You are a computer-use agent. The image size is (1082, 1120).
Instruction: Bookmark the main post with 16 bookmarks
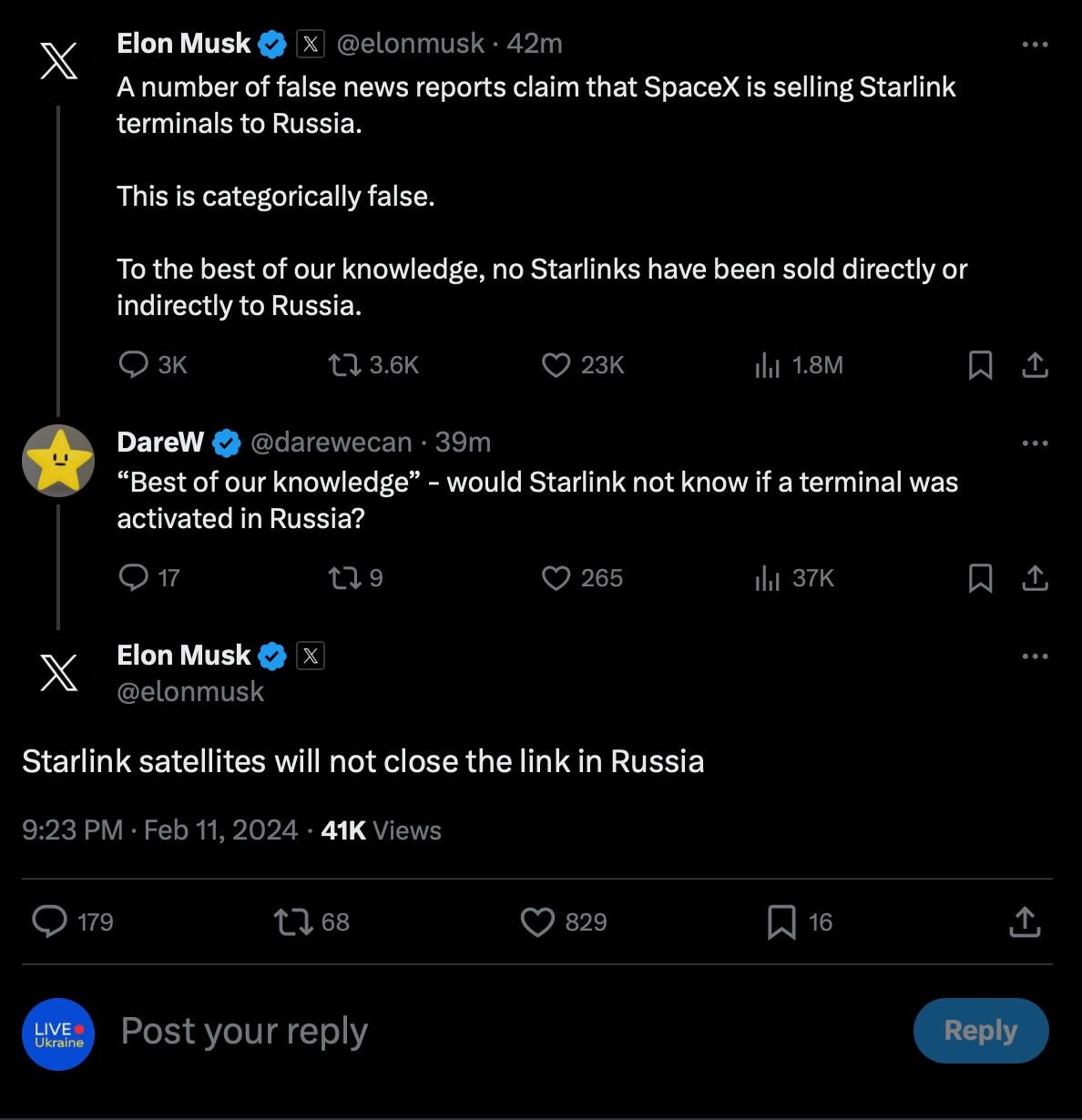coord(781,921)
